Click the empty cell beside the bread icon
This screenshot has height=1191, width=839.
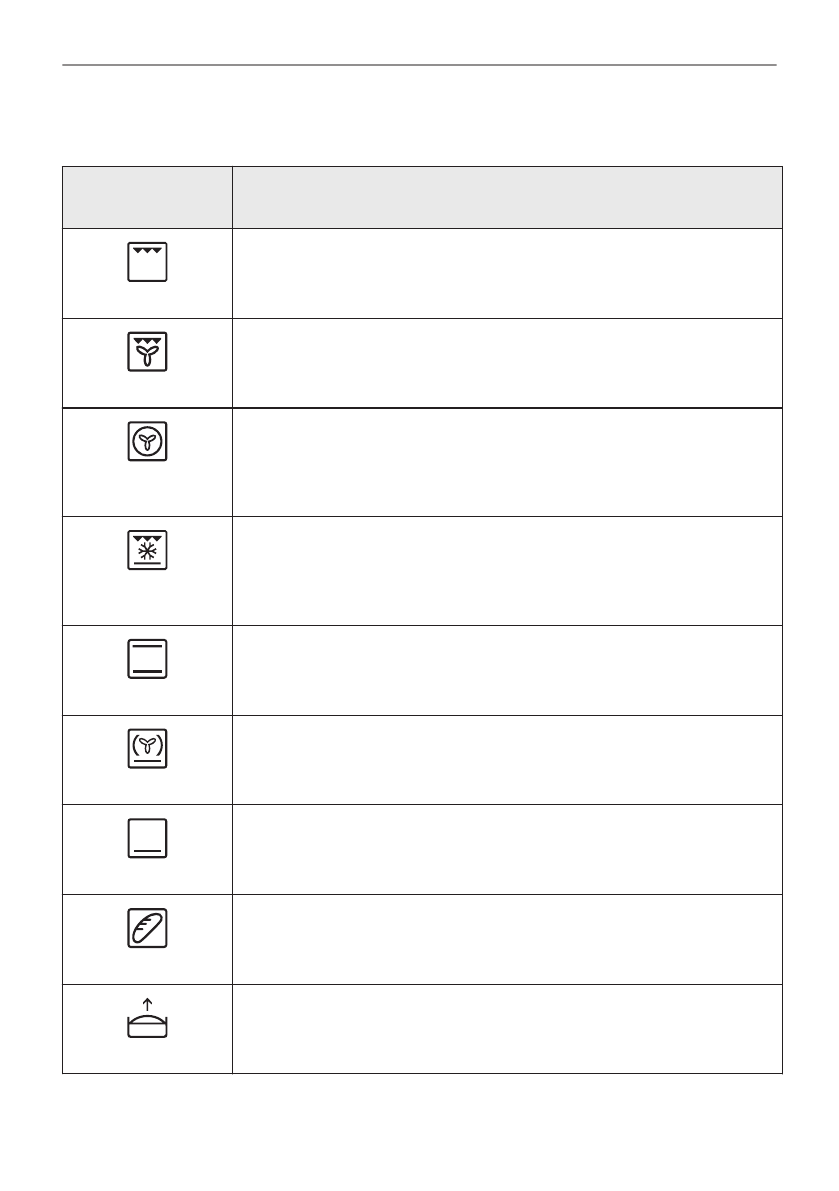coord(506,939)
